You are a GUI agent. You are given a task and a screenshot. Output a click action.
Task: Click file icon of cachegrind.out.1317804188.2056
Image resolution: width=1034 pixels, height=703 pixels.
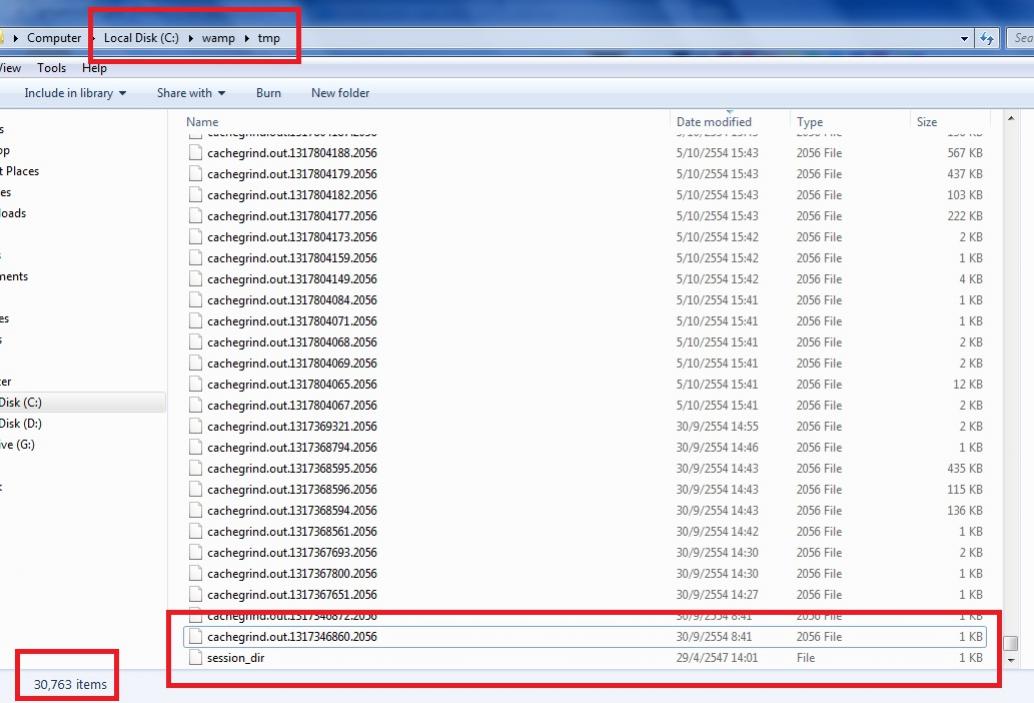[195, 153]
